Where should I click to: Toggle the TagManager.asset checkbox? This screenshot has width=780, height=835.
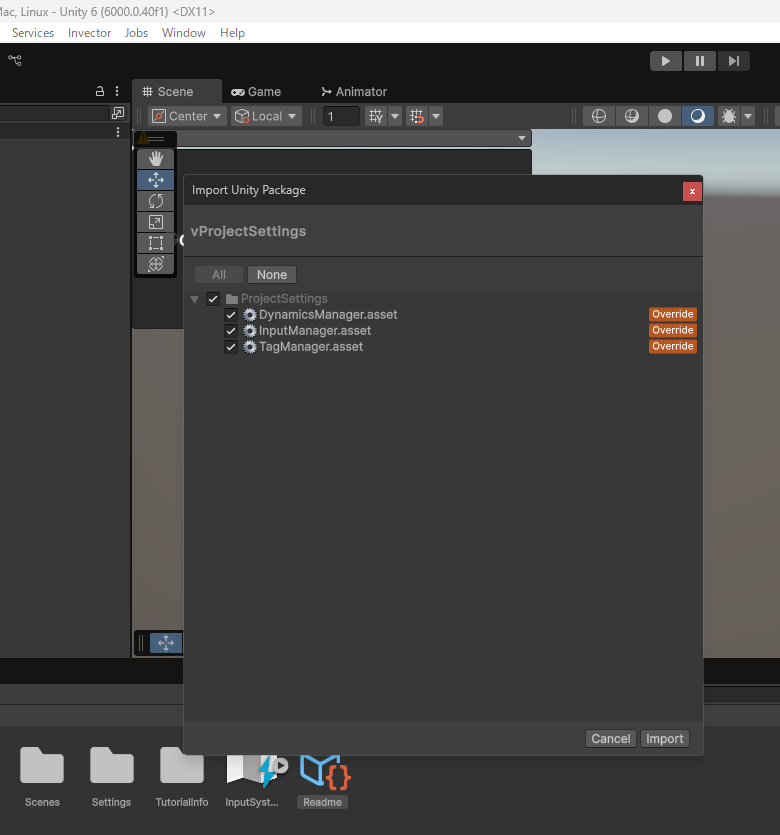(x=231, y=347)
